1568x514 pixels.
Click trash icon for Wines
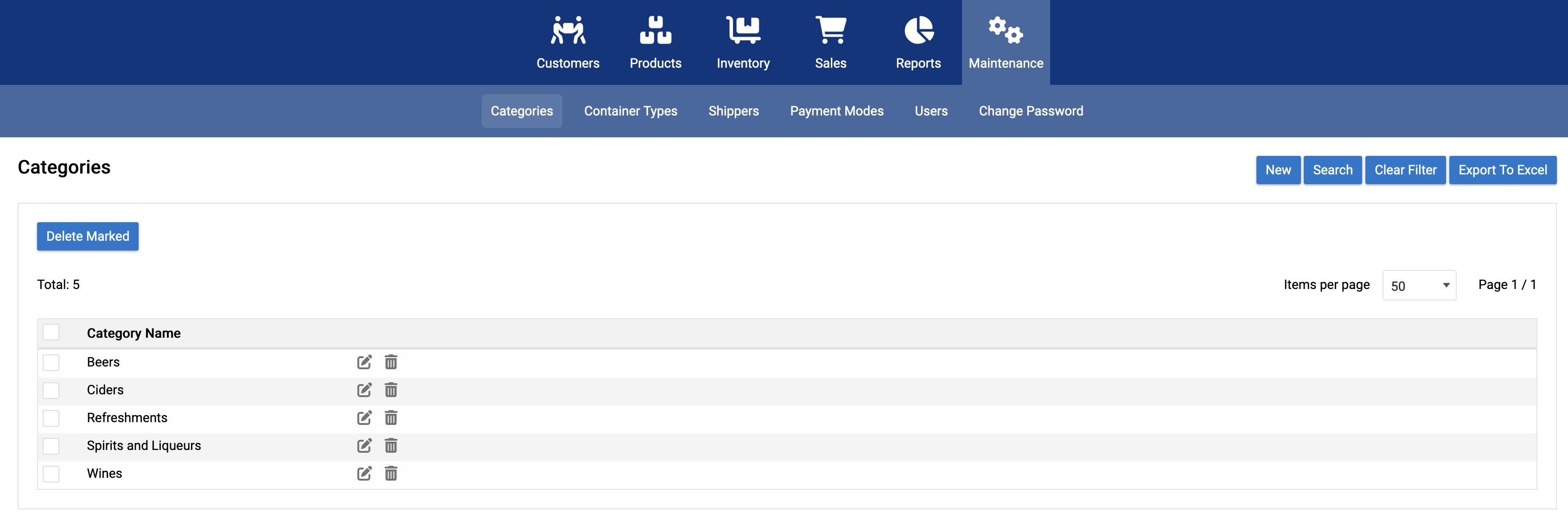[x=391, y=473]
